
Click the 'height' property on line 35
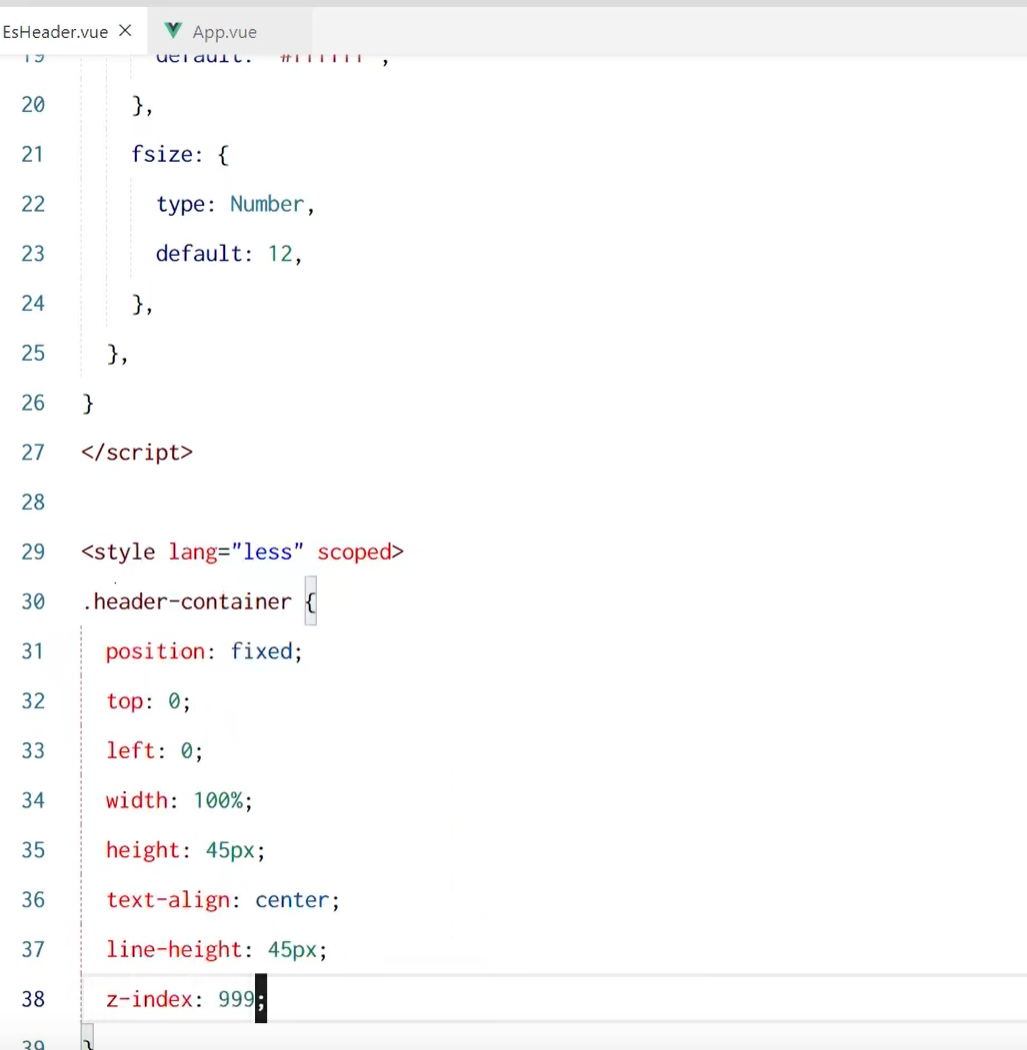(143, 850)
